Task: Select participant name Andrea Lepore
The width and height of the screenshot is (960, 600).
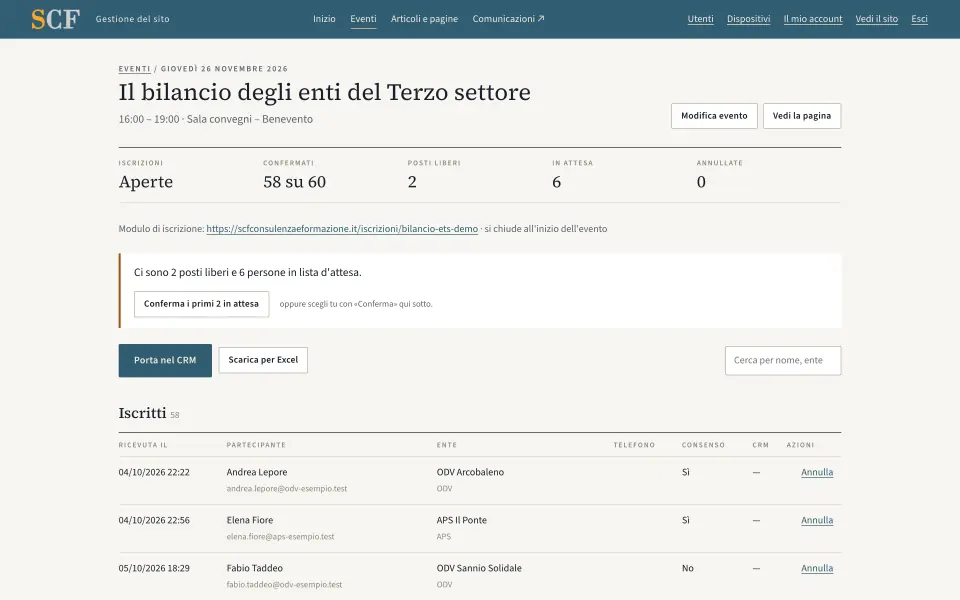Action: 257,472
